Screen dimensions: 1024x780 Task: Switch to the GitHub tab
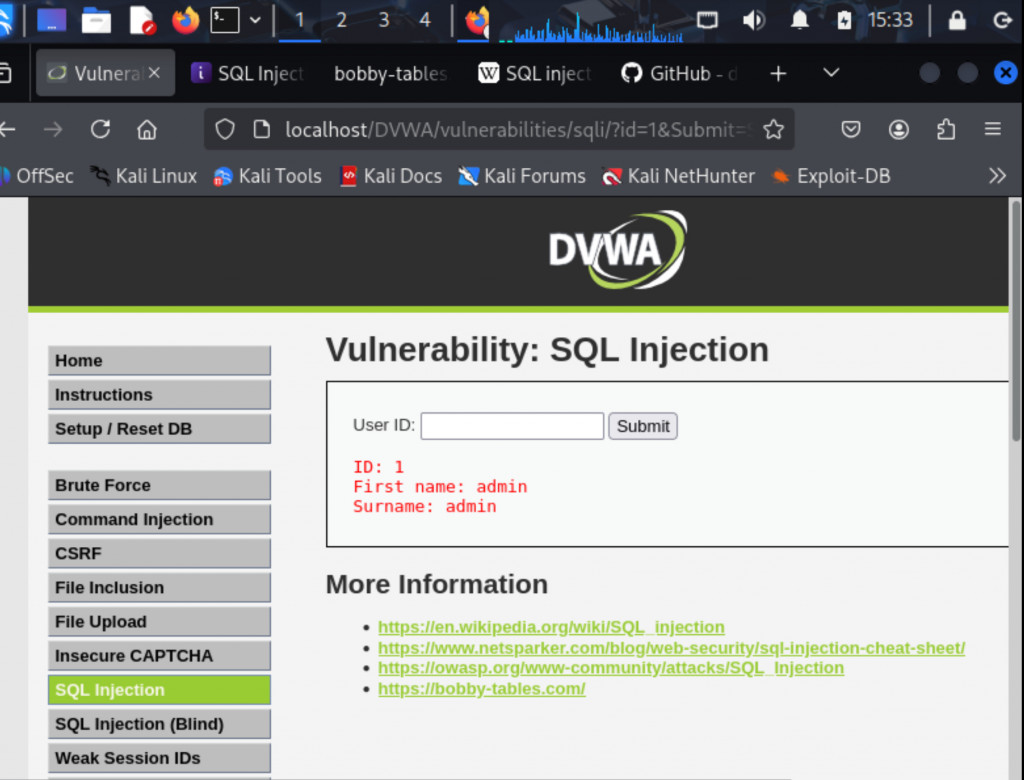pyautogui.click(x=679, y=73)
